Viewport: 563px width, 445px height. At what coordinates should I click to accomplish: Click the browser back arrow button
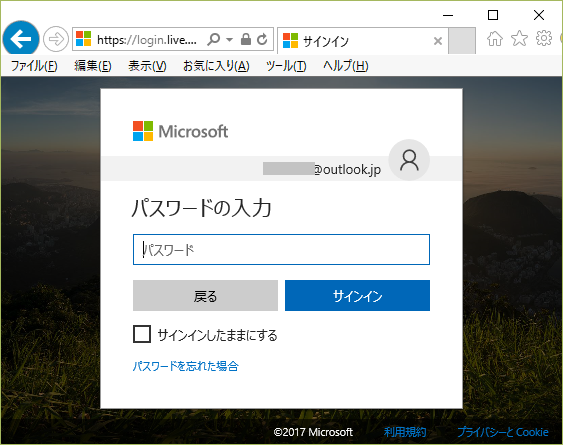click(21, 38)
